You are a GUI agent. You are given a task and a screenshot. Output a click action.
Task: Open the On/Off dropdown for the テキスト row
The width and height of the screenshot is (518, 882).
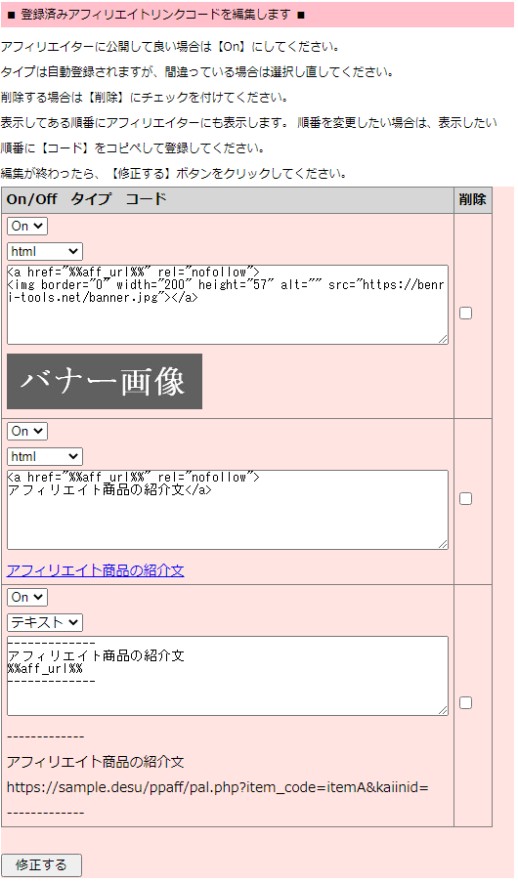point(27,597)
